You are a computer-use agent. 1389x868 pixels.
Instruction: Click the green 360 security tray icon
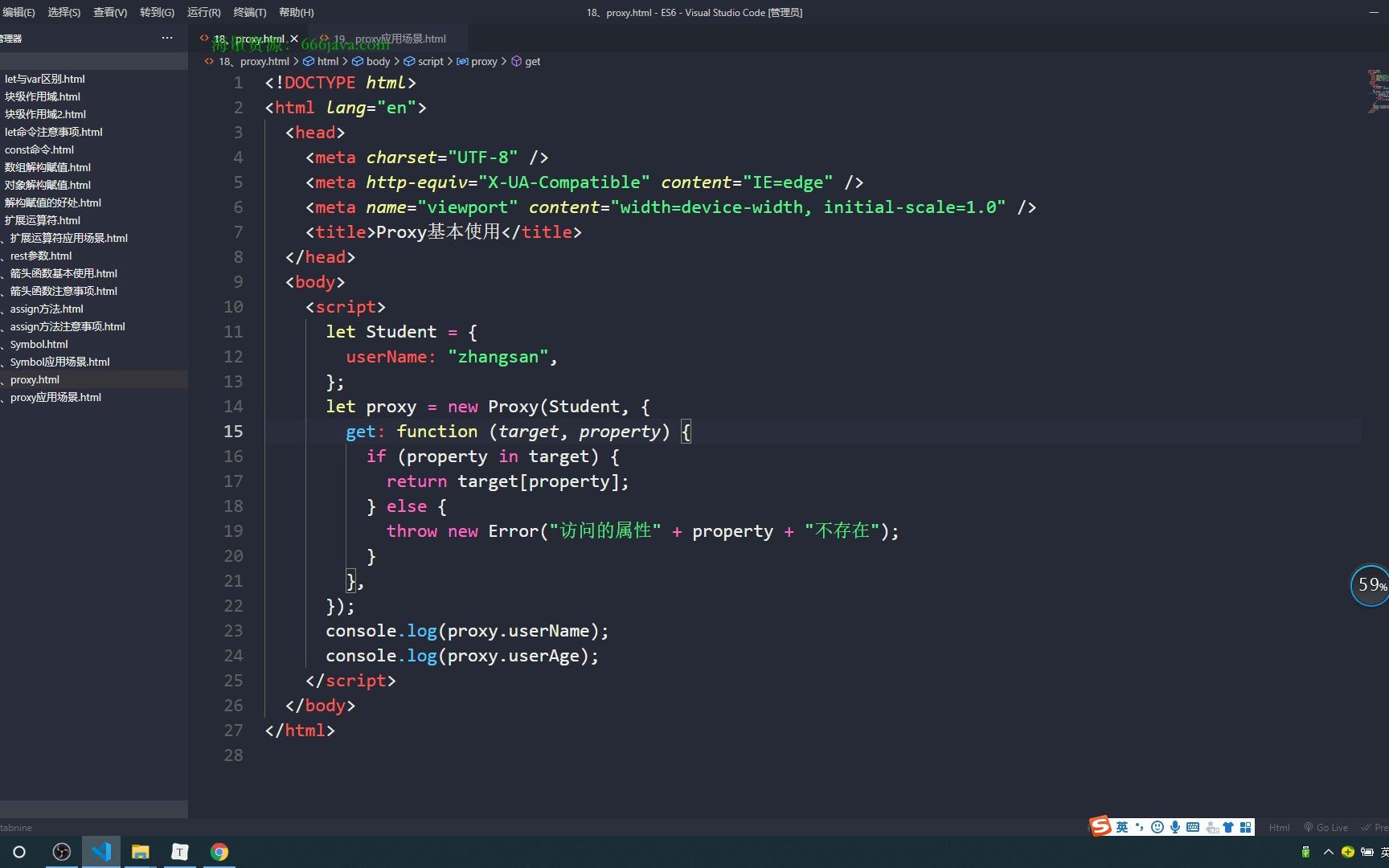coord(1347,852)
